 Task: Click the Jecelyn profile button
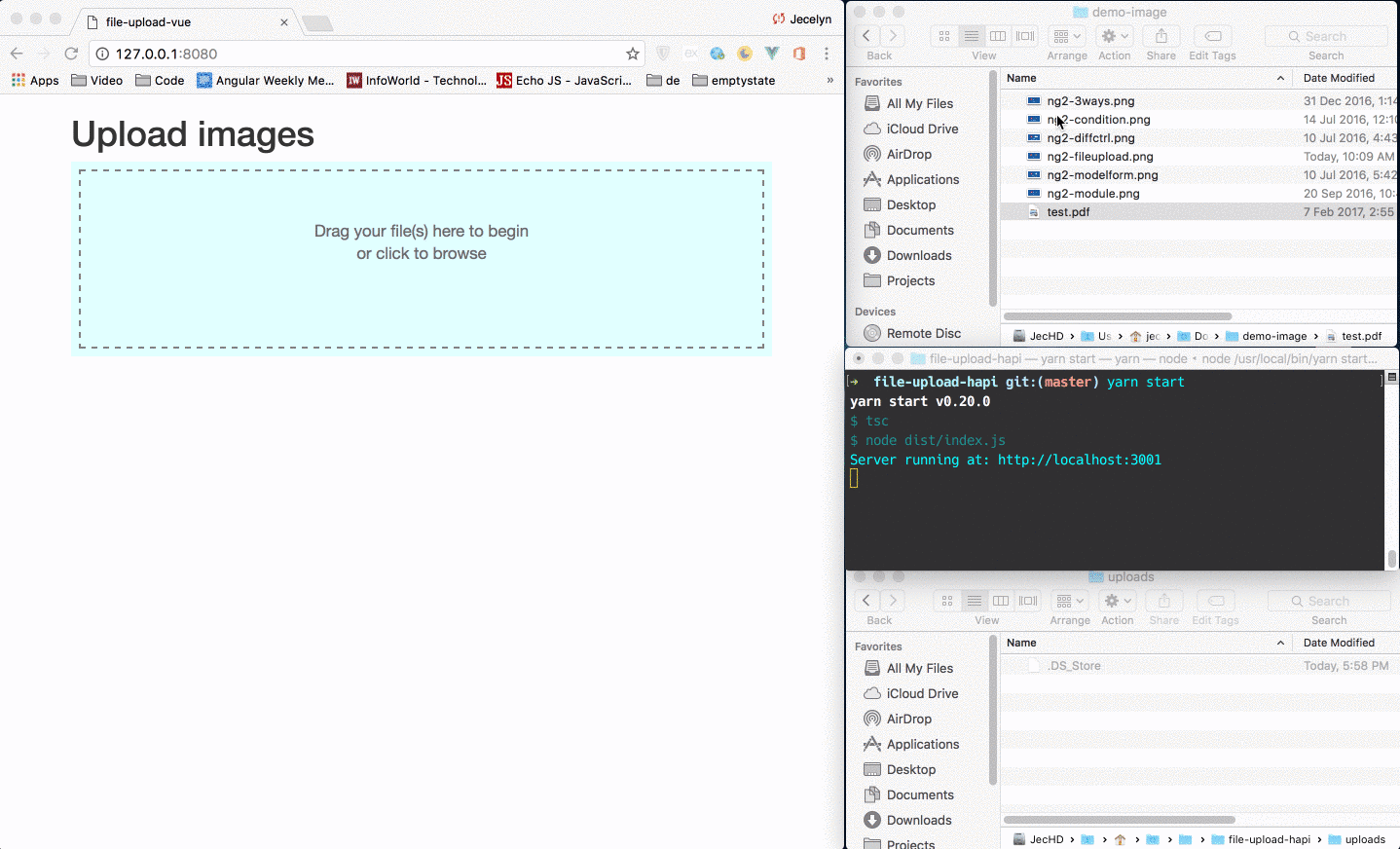pyautogui.click(x=802, y=19)
